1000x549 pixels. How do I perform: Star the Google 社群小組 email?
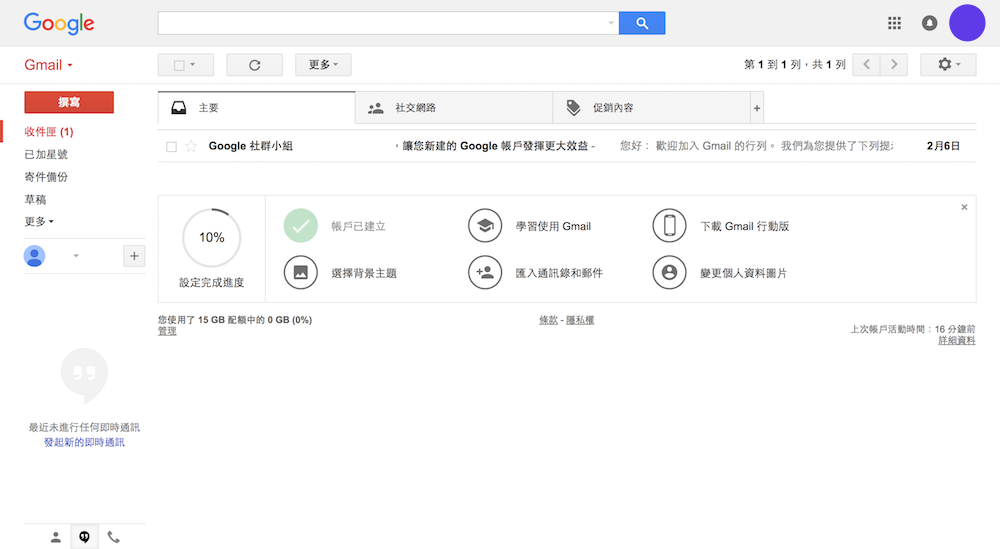[x=191, y=146]
